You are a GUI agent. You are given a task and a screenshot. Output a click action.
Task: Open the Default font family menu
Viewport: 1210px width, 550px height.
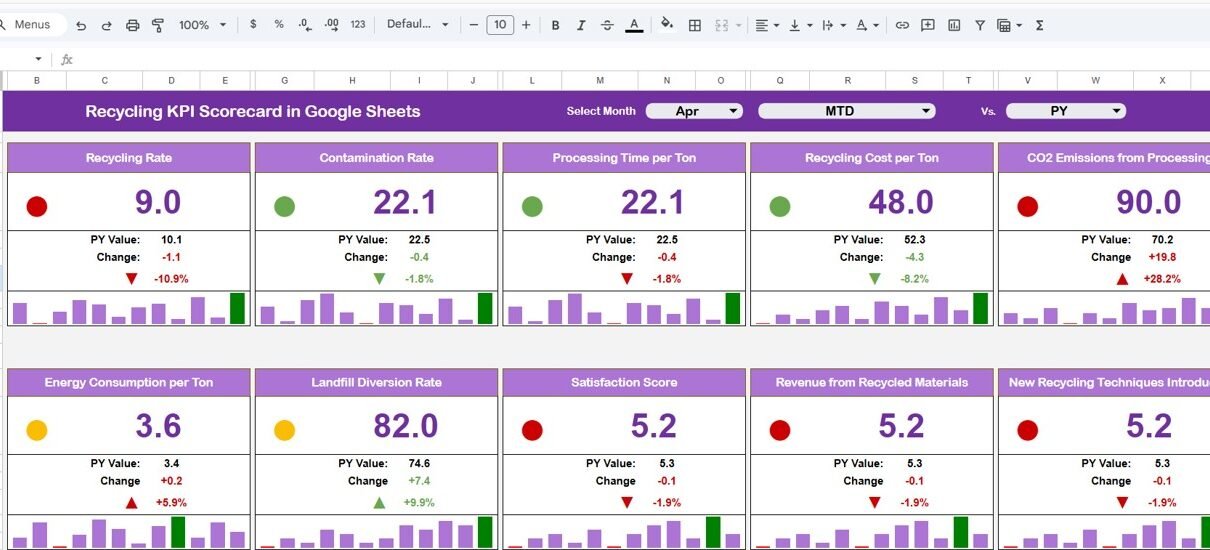click(x=417, y=25)
